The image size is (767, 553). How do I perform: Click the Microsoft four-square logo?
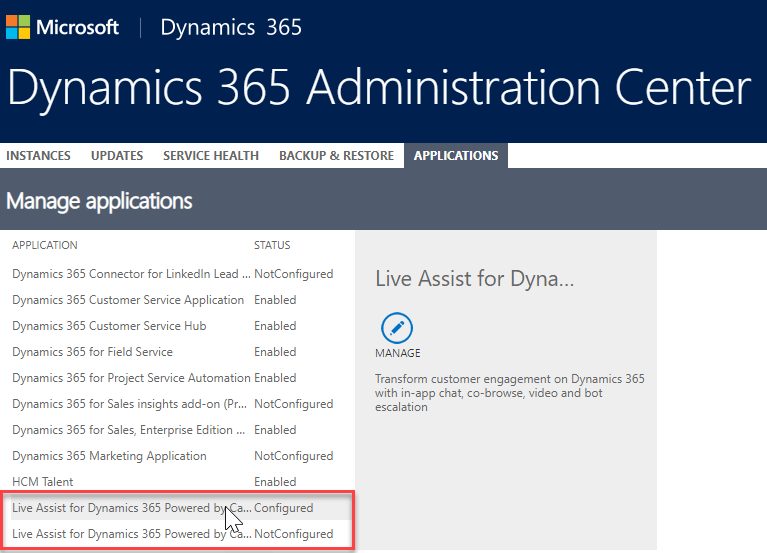coord(18,27)
